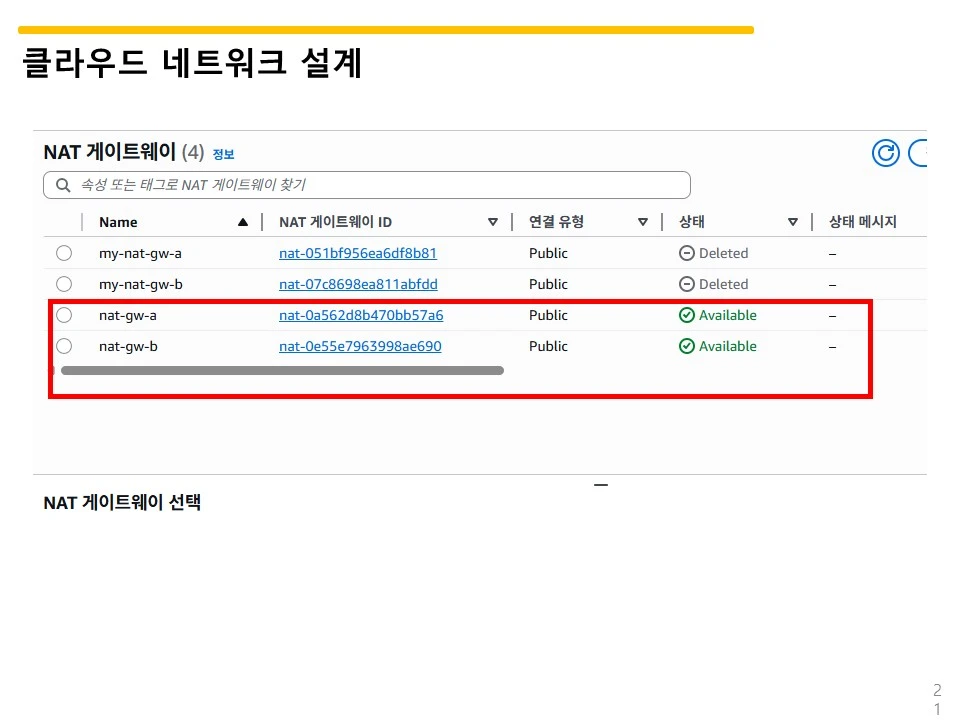Click the 정보 info link next to the title
Viewport: 960px width, 720px height.
point(223,154)
